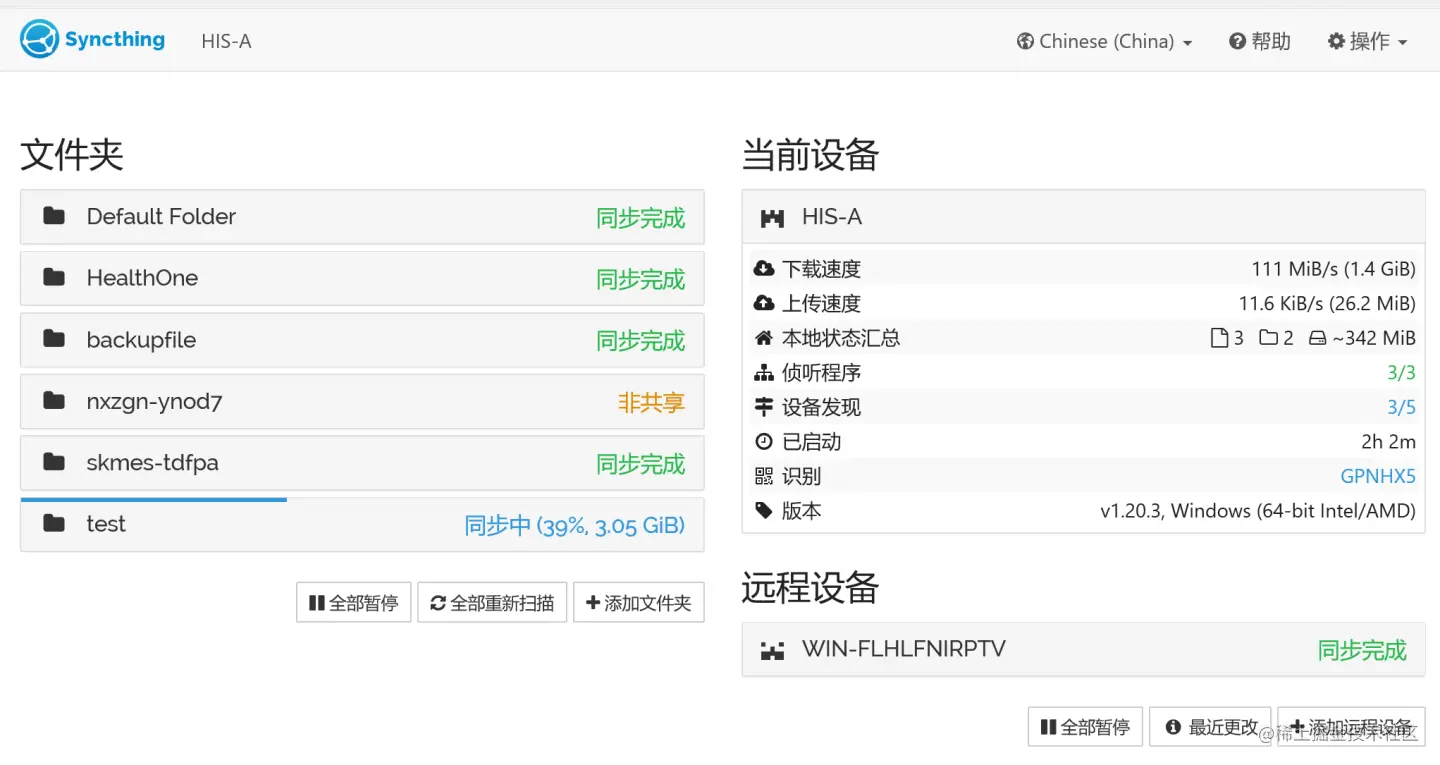Click 非共享 status of nxzgn-ynod7
This screenshot has height=765, width=1440.
click(651, 402)
